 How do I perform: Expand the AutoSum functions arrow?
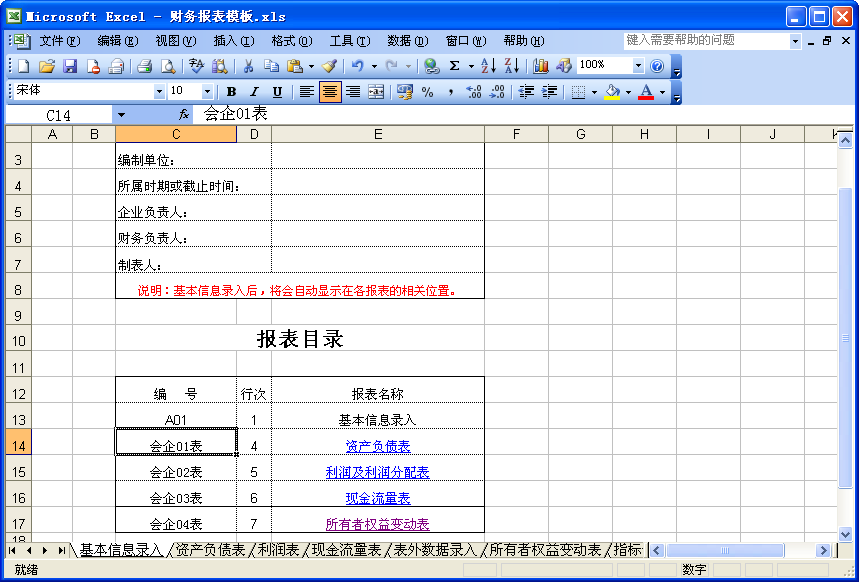(x=471, y=66)
